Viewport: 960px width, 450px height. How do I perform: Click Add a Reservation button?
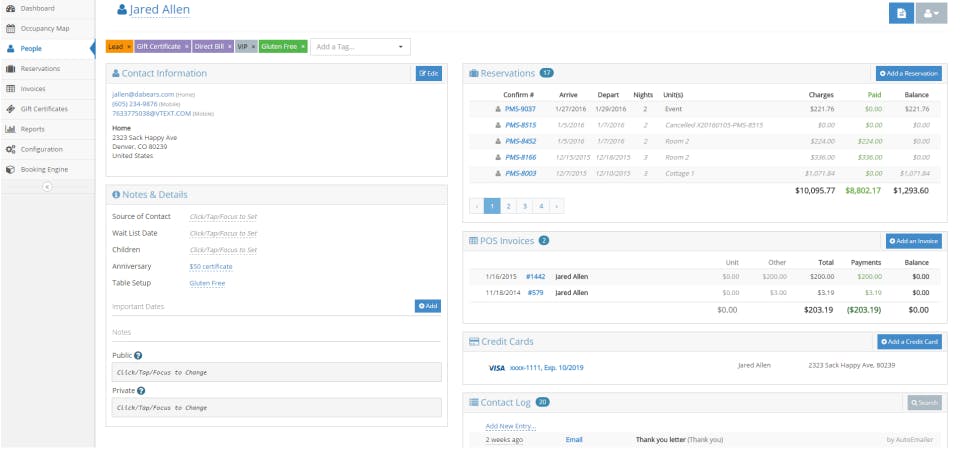point(909,73)
